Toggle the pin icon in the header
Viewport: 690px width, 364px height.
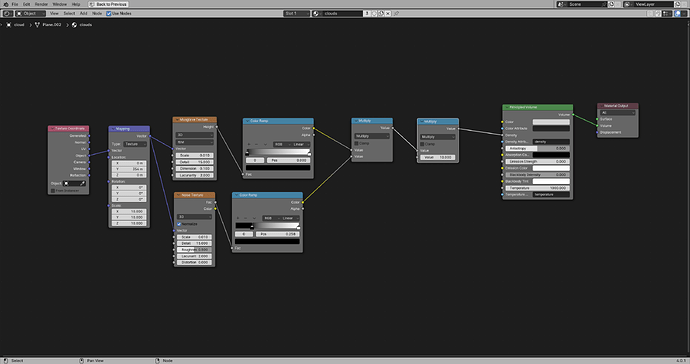point(396,14)
